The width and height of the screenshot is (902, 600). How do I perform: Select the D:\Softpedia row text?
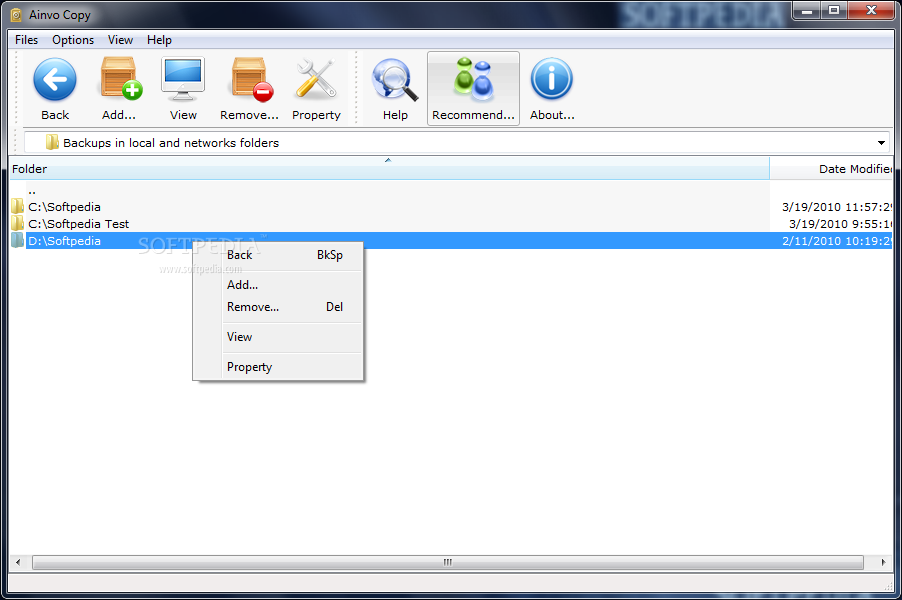point(64,241)
